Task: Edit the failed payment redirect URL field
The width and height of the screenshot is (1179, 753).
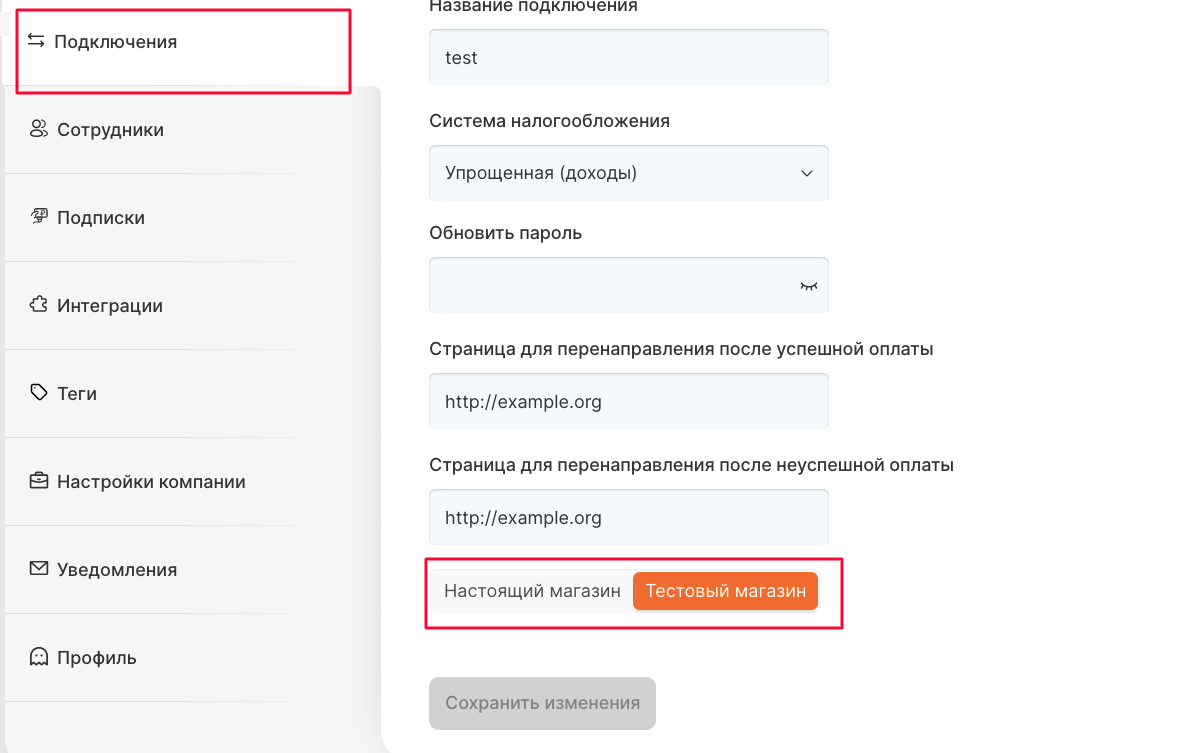Action: pos(628,518)
